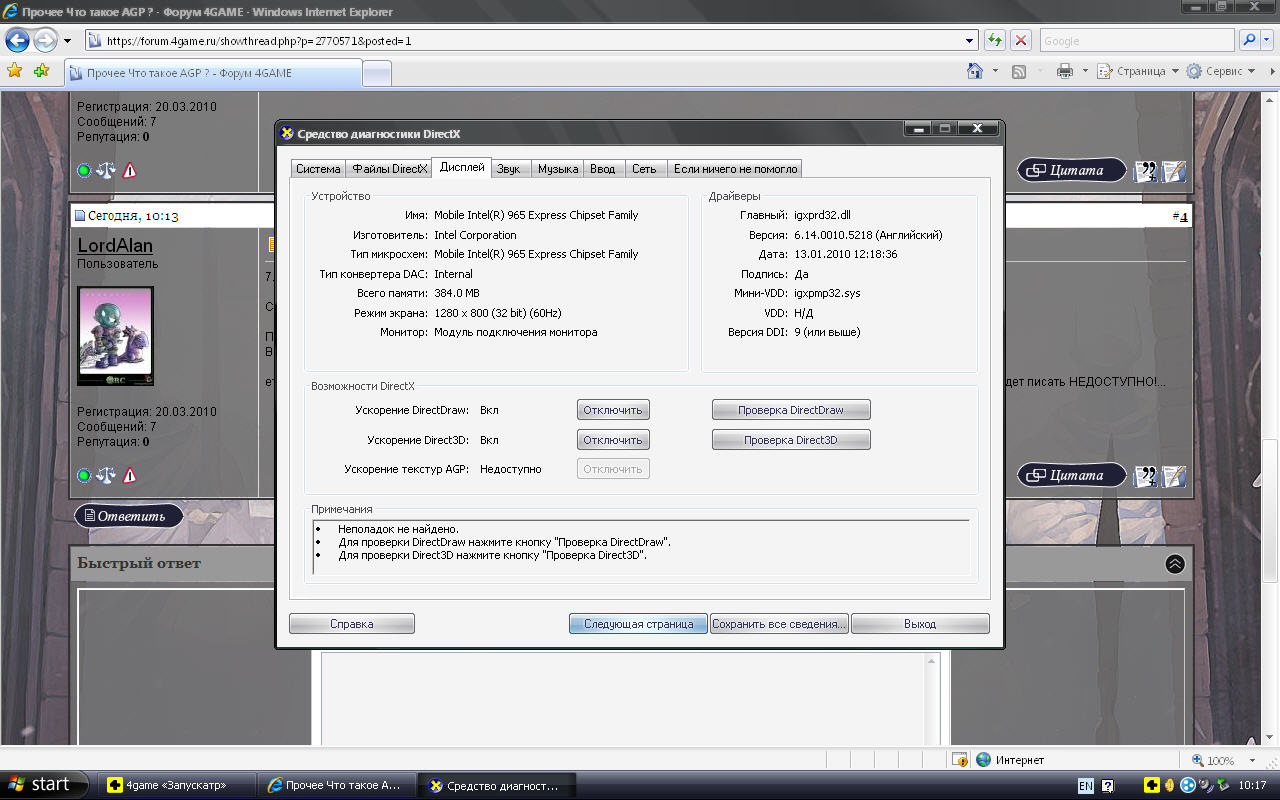Expand home button dropdown arrow
Screen dimensions: 1280x800
pos(995,71)
